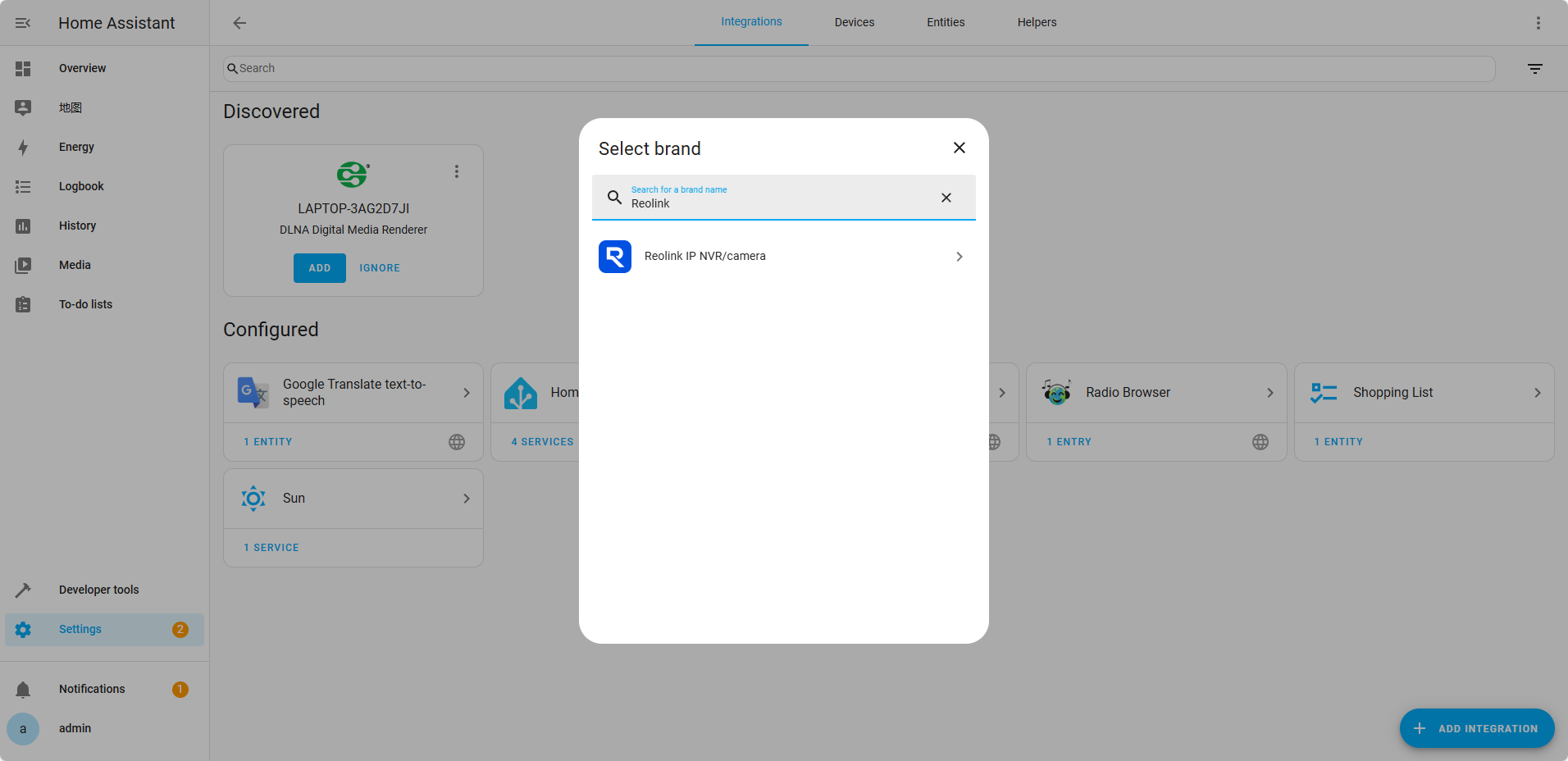Open Developer tools
1568x761 pixels.
[x=104, y=590]
